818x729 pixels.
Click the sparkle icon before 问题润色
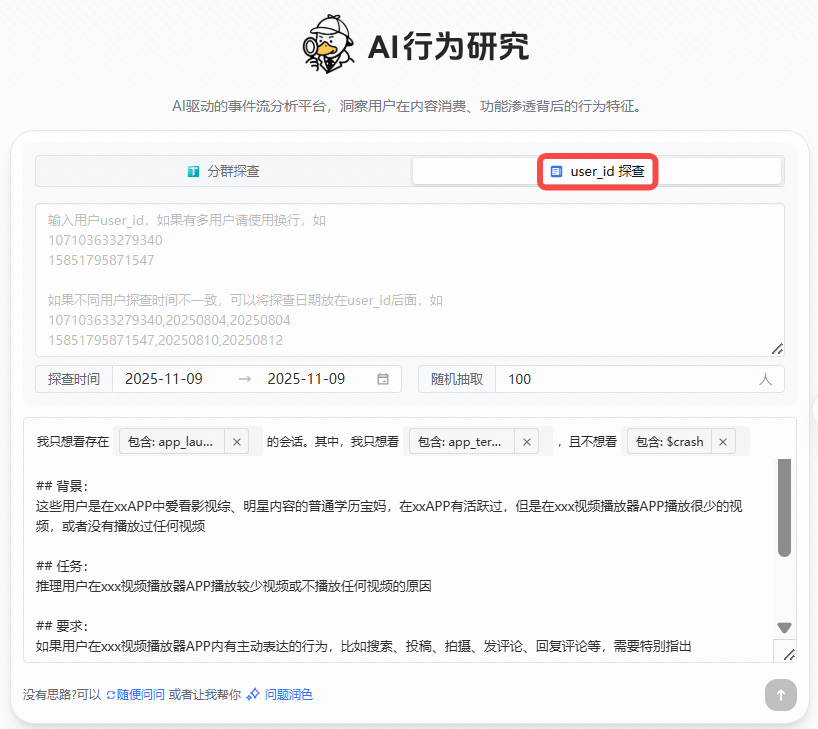(x=253, y=694)
